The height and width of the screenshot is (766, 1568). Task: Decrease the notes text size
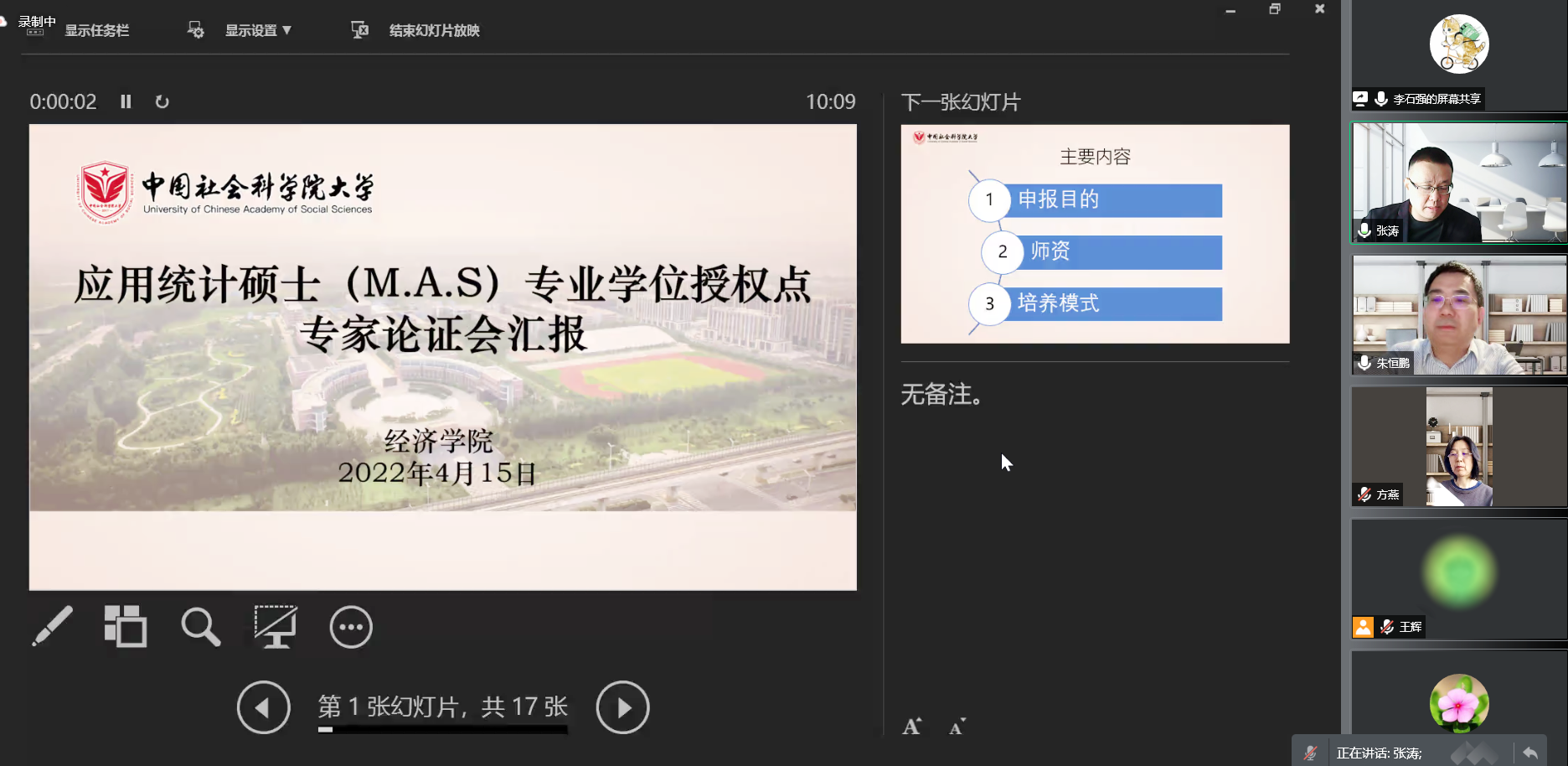[957, 727]
